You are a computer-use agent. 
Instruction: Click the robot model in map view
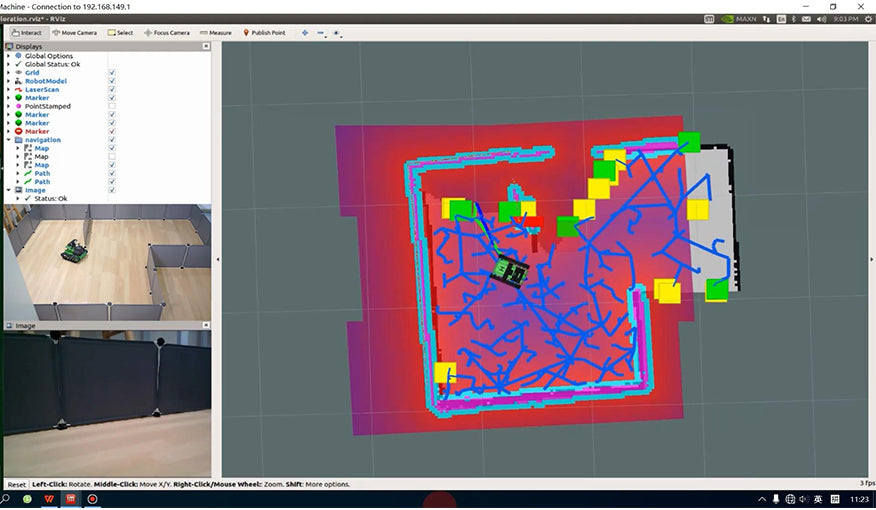click(512, 271)
